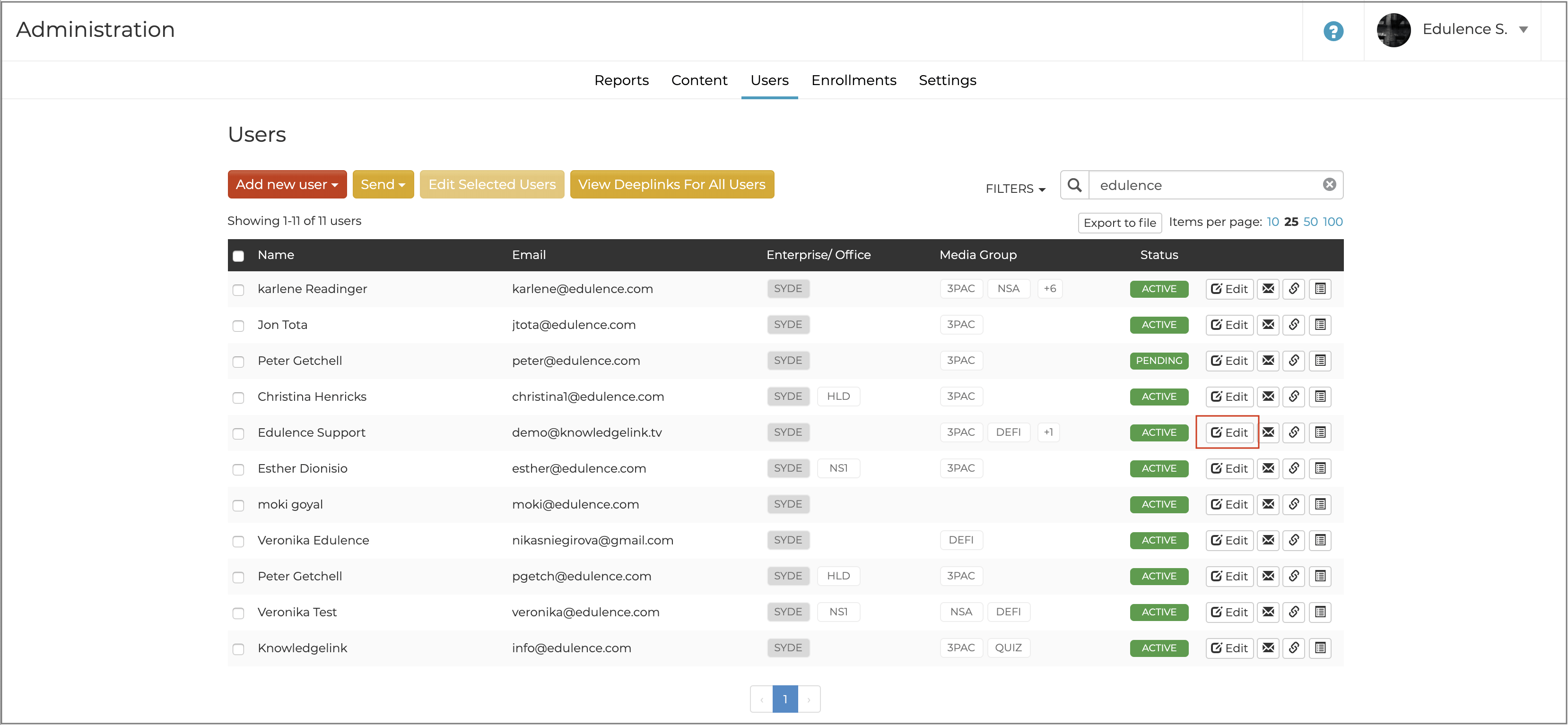Open the Reports tab
The height and width of the screenshot is (725, 1568).
tap(621, 80)
